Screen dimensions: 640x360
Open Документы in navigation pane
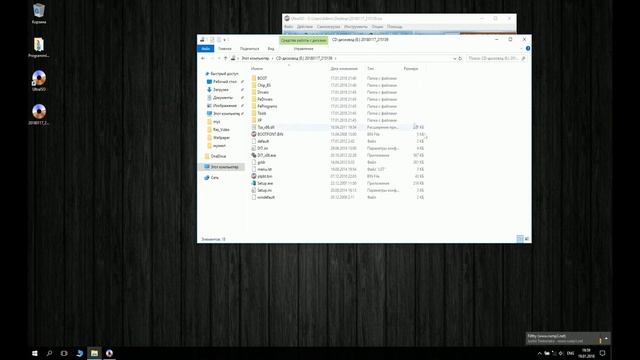point(223,98)
